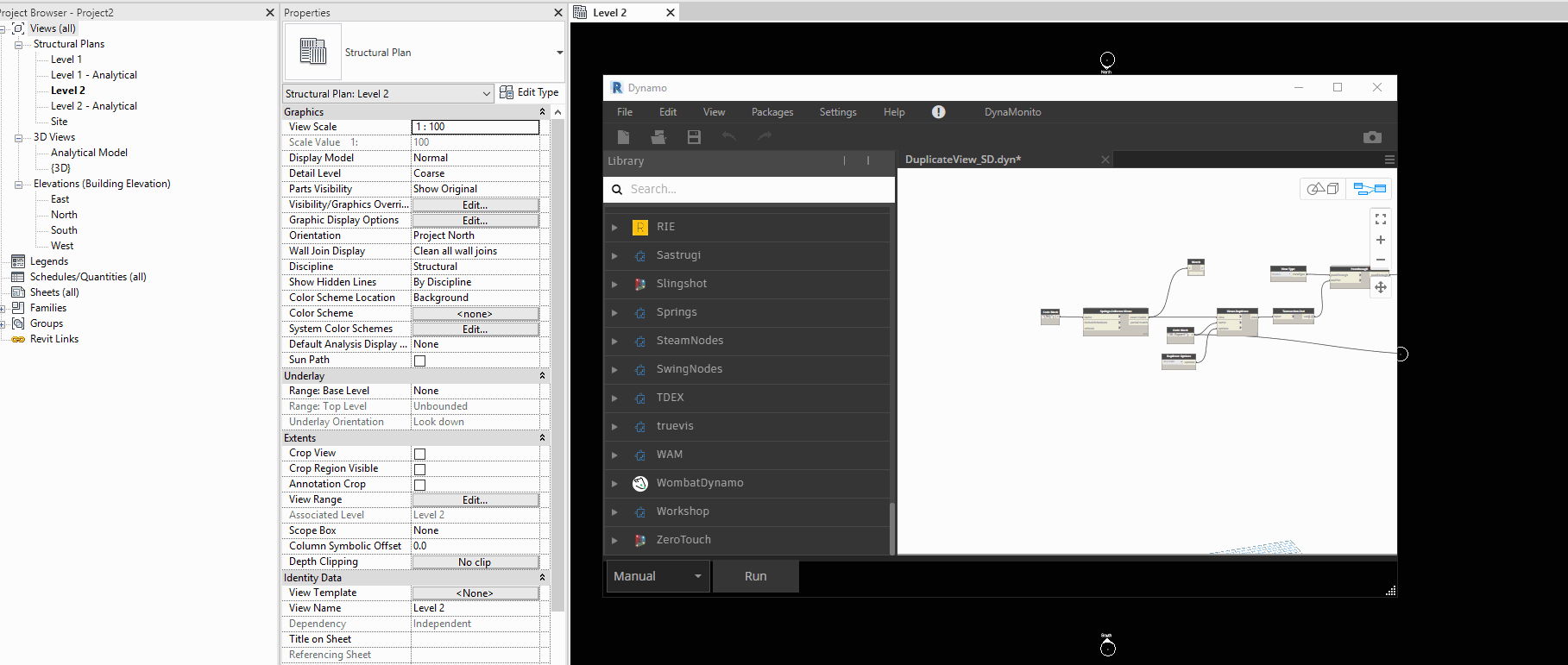Click Edit for Visibility/Graphics Overrides

pos(475,205)
